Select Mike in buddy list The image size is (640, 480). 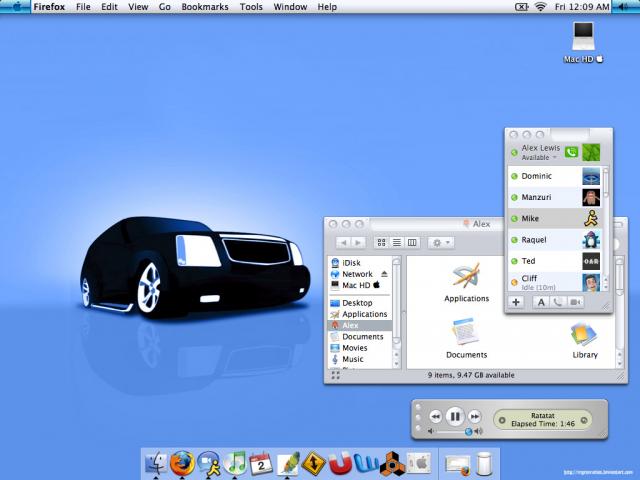click(554, 218)
